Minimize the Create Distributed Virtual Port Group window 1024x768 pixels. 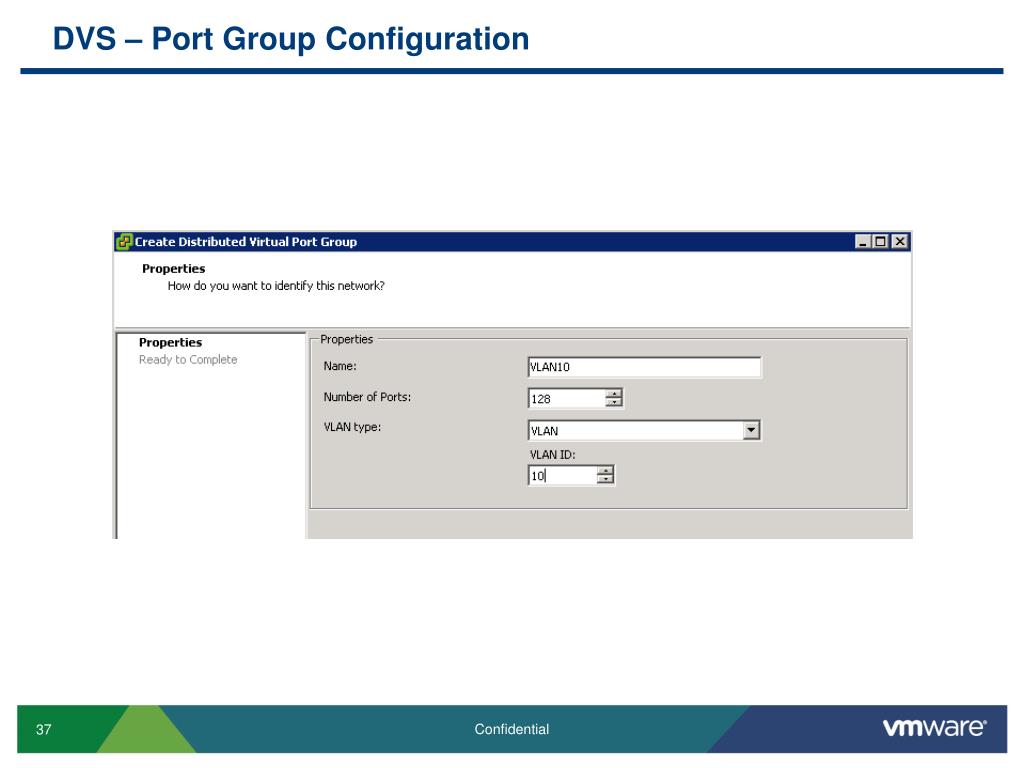click(x=863, y=242)
